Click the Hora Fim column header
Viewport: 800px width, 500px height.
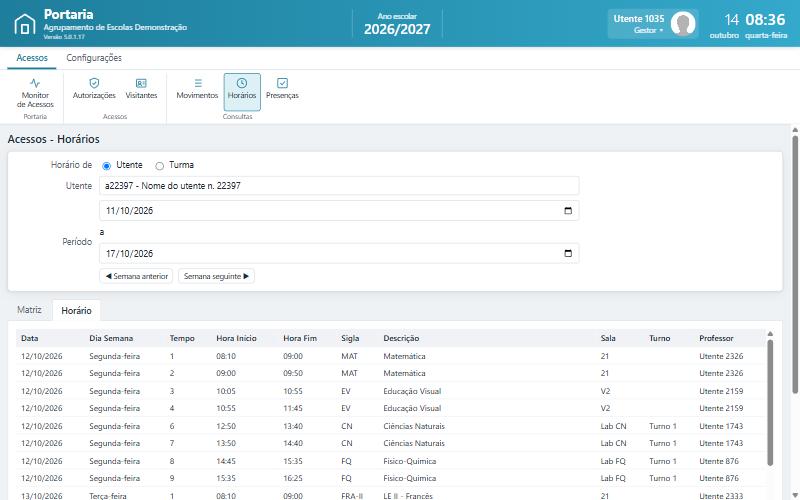pos(300,338)
